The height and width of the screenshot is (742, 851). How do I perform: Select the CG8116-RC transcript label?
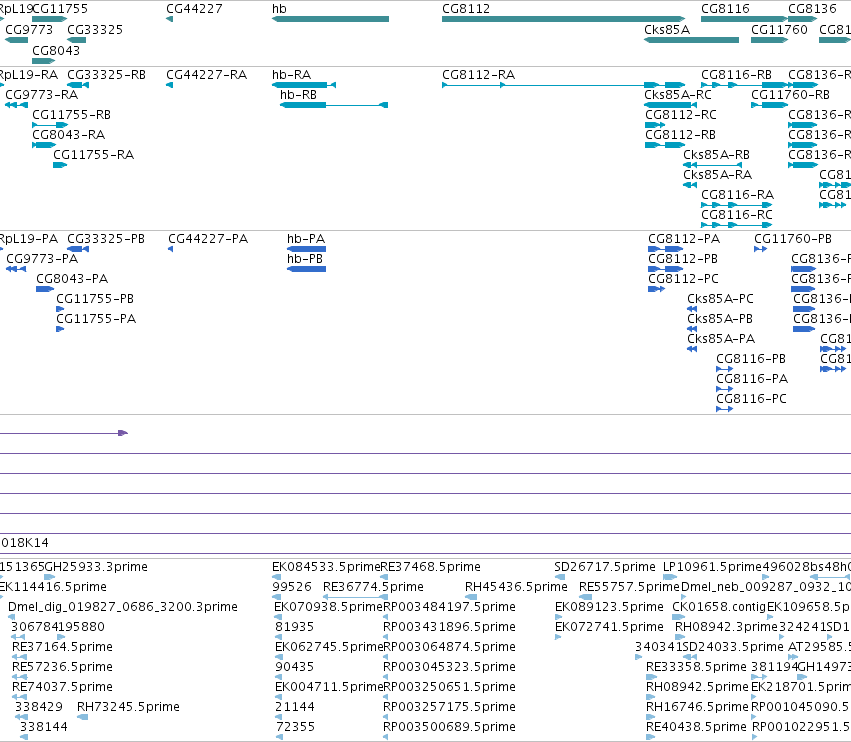736,214
